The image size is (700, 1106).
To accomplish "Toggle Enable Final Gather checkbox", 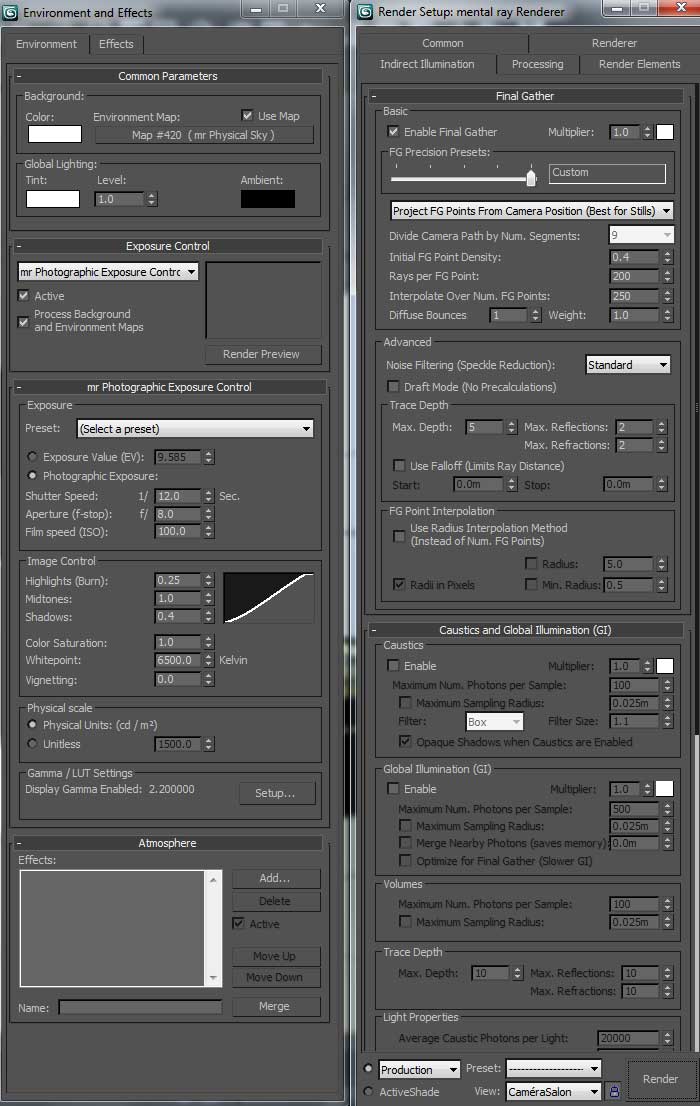I will tap(393, 131).
